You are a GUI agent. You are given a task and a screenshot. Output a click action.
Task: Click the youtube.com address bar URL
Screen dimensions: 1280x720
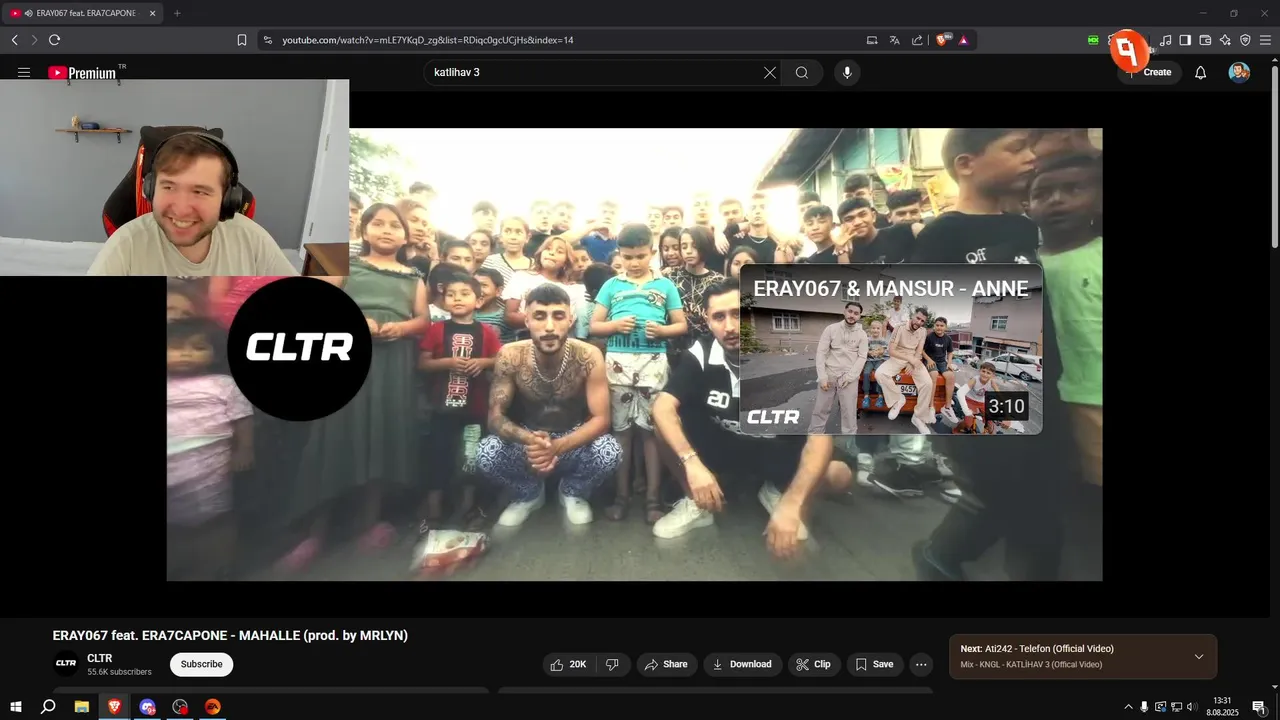427,40
